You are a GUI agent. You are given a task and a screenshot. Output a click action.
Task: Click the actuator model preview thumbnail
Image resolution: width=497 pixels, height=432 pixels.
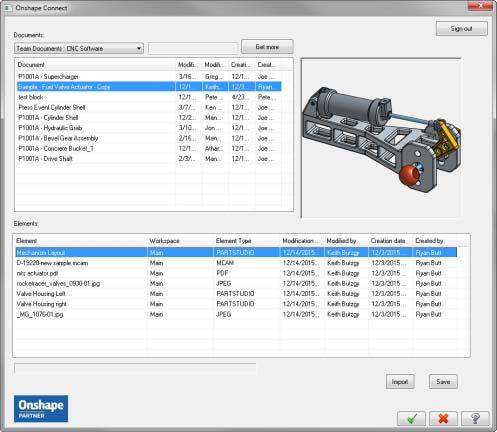381,138
